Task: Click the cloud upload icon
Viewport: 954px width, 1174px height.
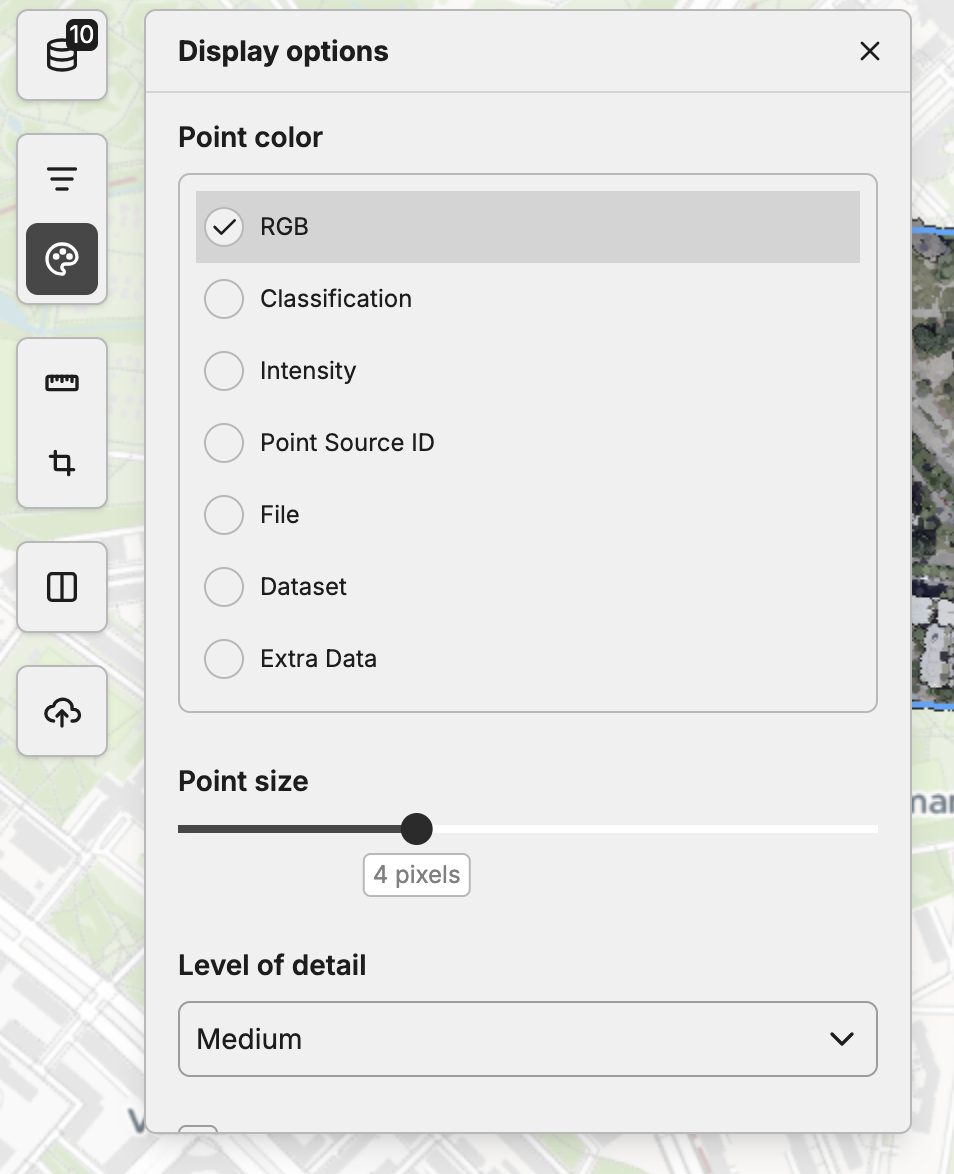Action: click(62, 712)
